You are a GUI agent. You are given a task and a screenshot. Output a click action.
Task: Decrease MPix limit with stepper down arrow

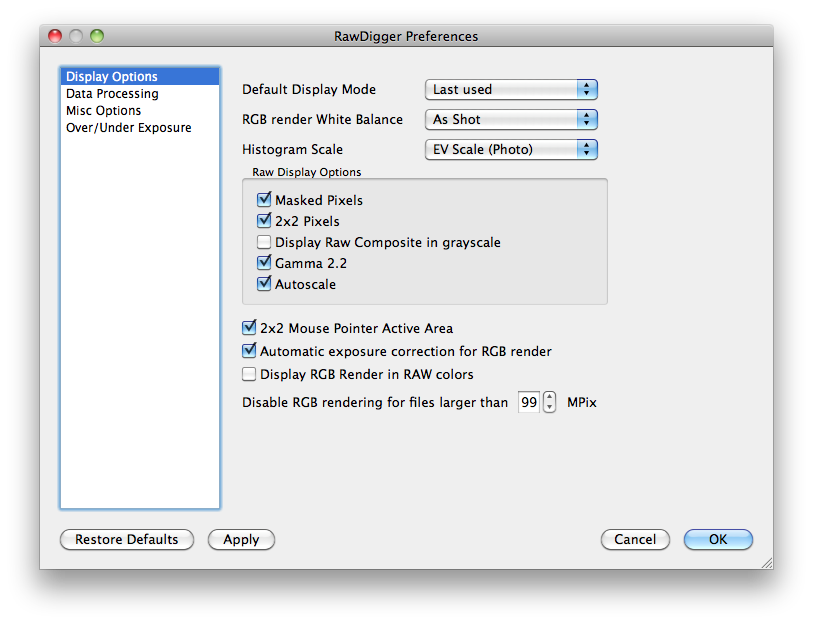pyautogui.click(x=550, y=408)
